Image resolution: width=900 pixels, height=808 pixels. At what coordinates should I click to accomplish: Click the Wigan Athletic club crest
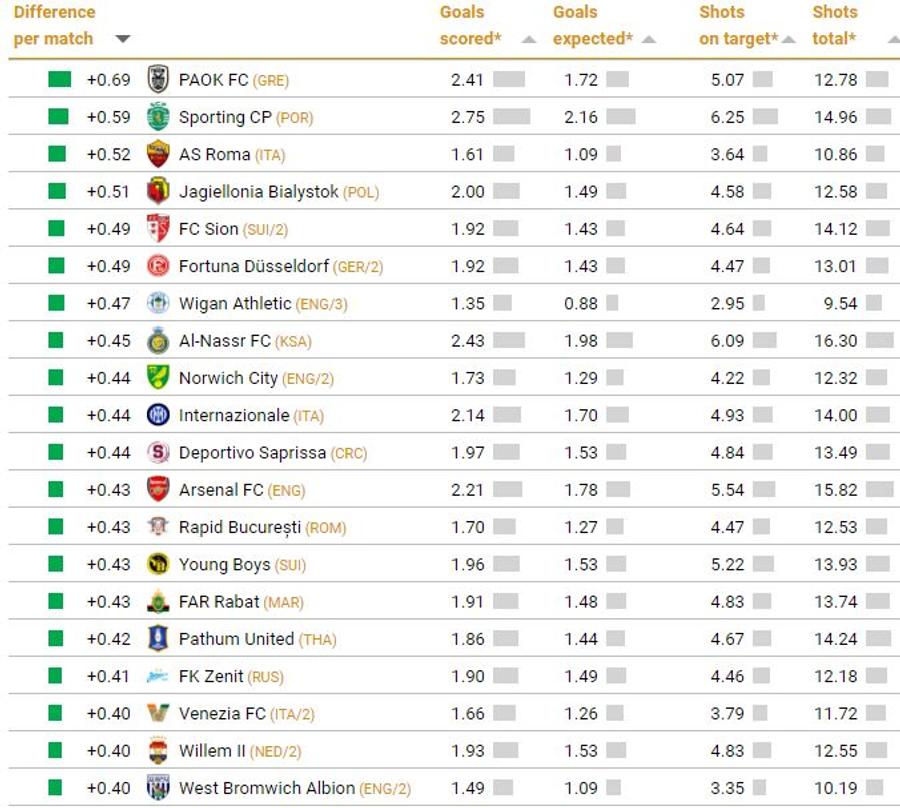click(158, 303)
